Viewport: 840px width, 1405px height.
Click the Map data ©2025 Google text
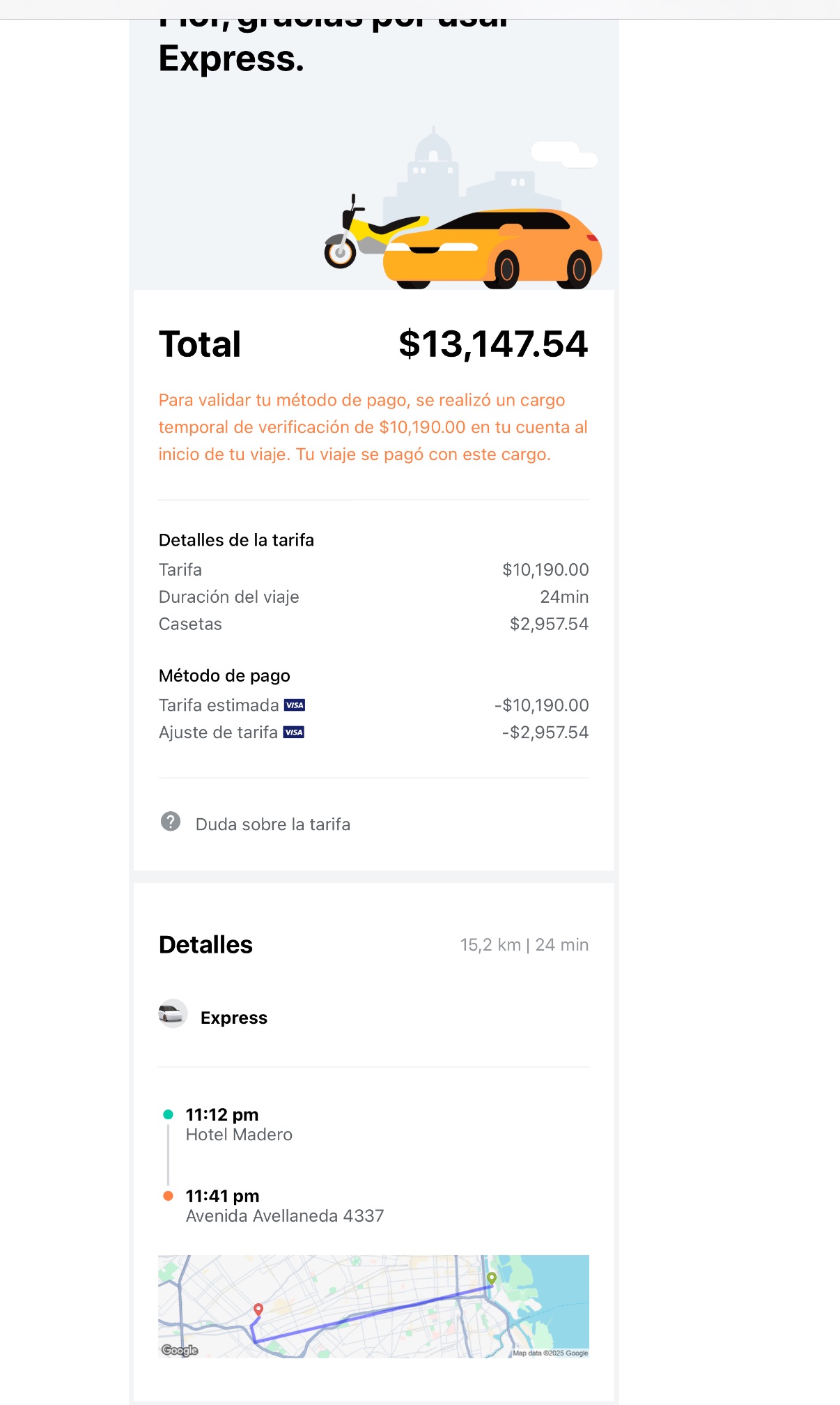(550, 1353)
